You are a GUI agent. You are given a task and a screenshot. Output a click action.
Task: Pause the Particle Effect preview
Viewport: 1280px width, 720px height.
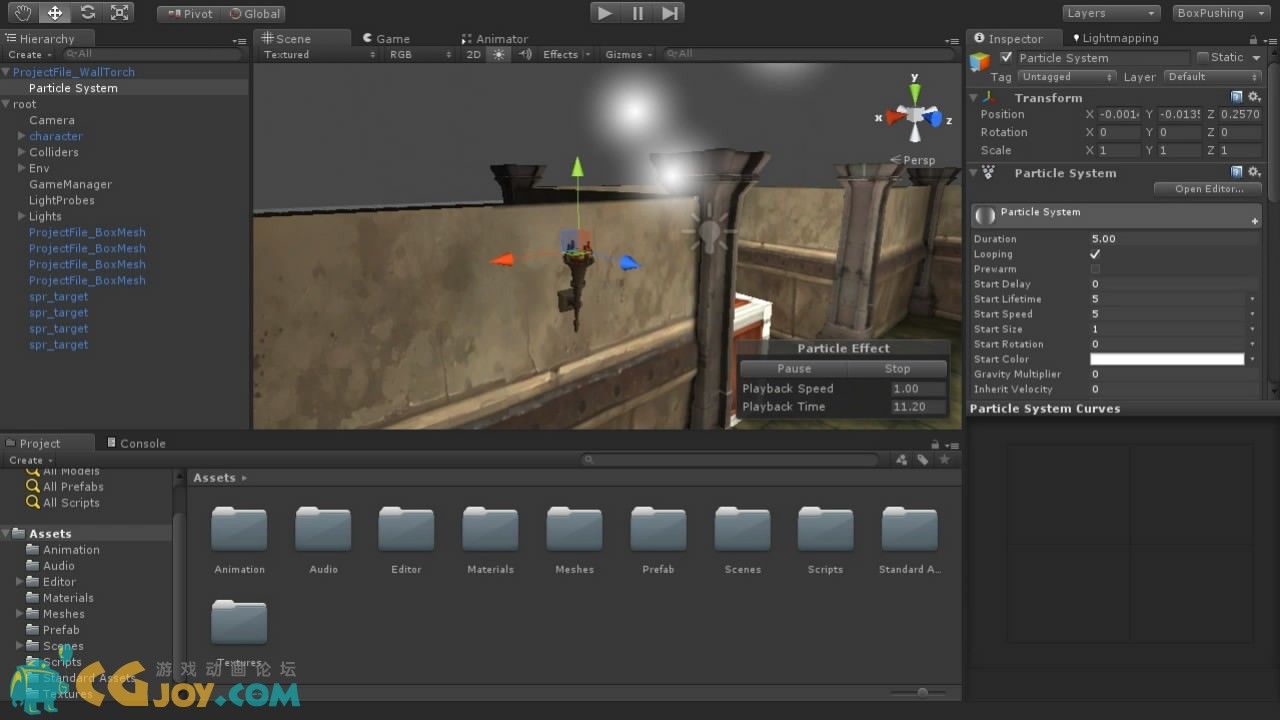(x=794, y=369)
